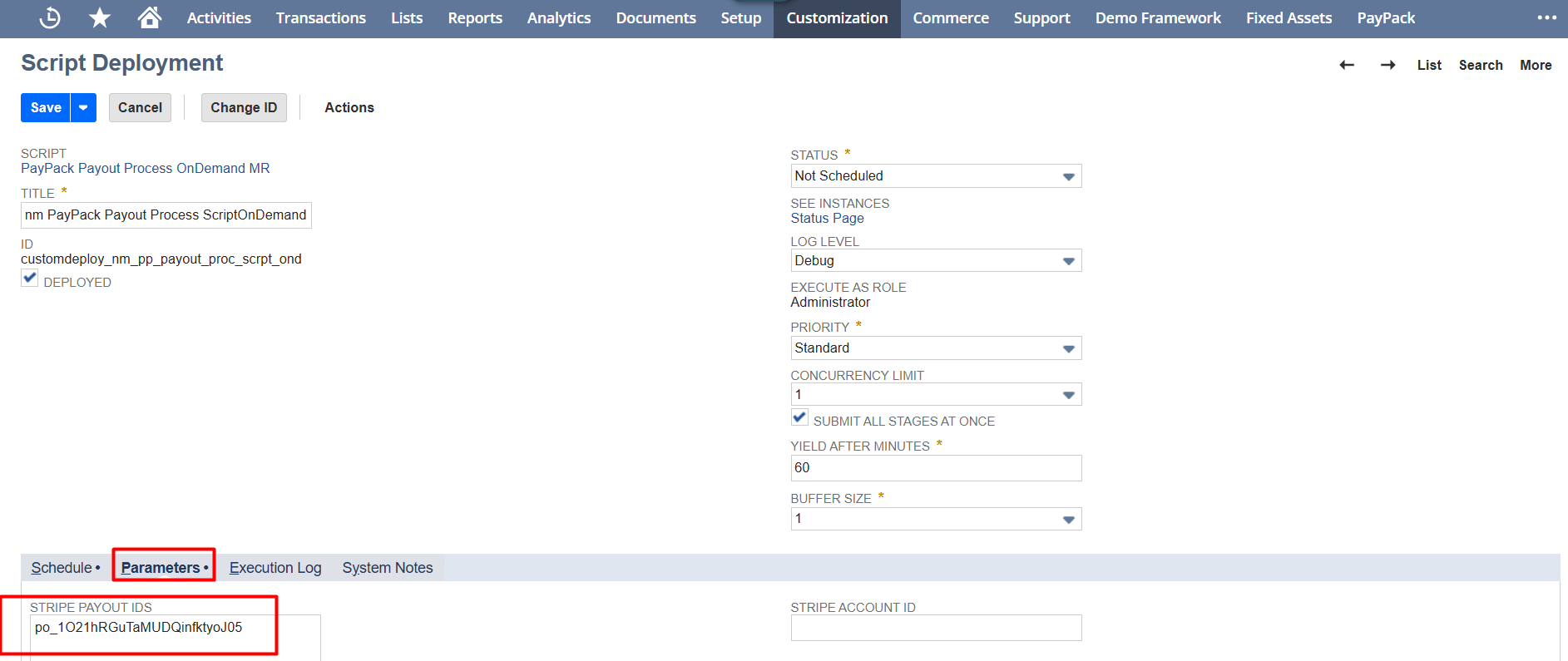Viewport: 1568px width, 661px height.
Task: Open the Lists menu
Action: pos(407,18)
